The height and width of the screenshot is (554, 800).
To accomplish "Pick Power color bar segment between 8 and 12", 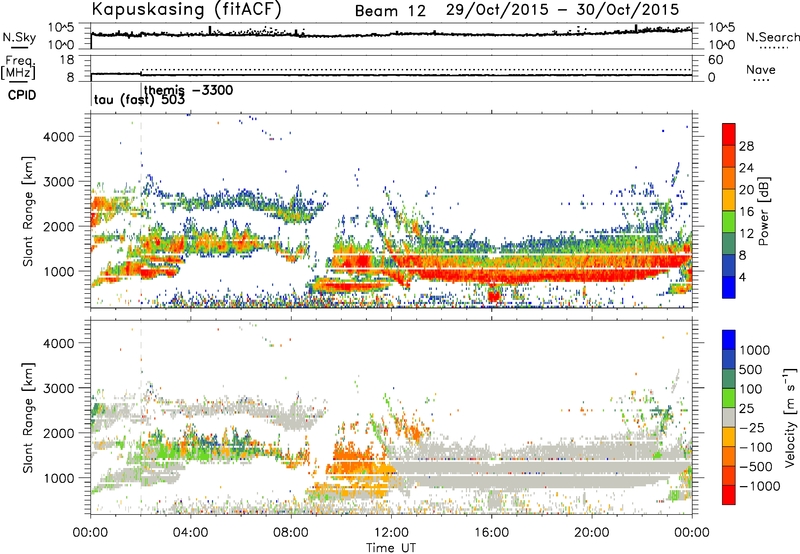I will 729,244.
